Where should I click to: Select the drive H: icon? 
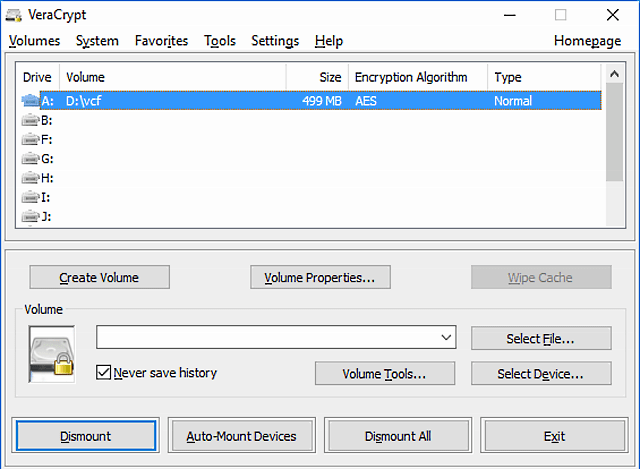click(30, 178)
